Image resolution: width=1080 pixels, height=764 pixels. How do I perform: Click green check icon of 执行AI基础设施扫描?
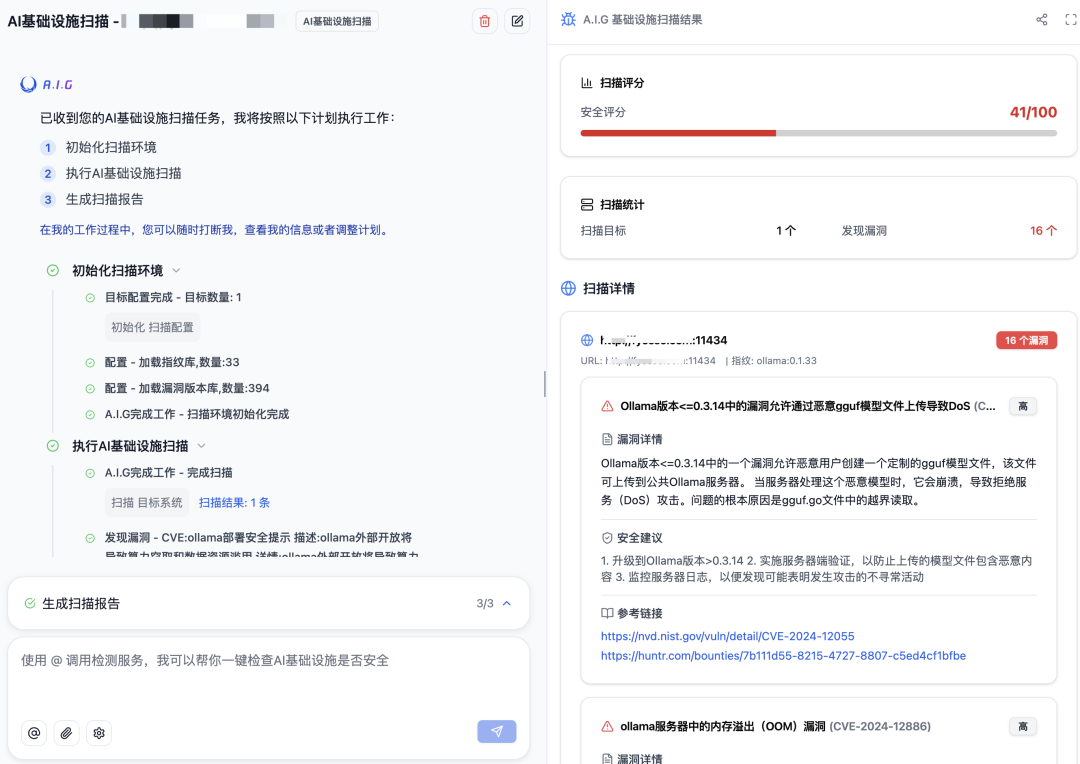tap(52, 446)
